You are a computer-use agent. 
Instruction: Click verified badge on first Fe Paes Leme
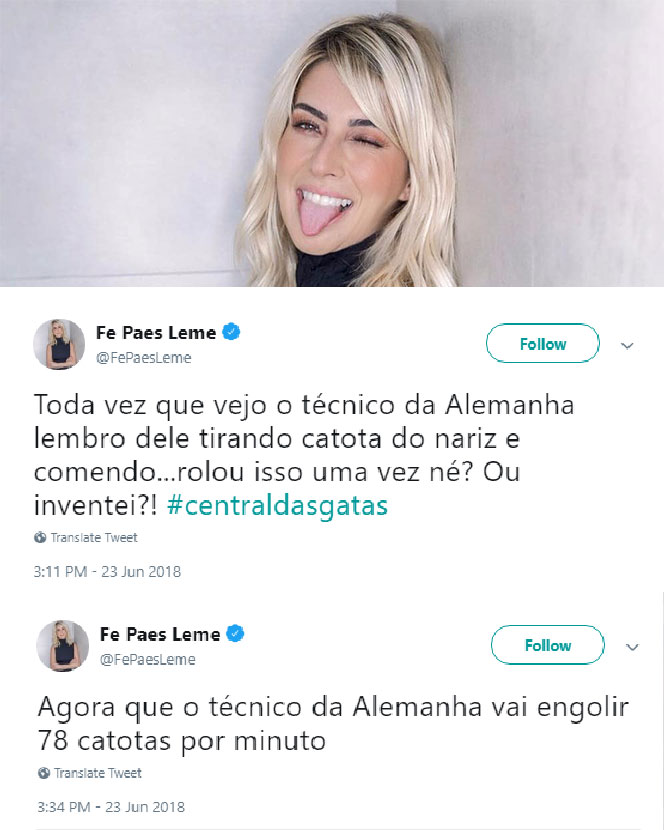tap(231, 332)
